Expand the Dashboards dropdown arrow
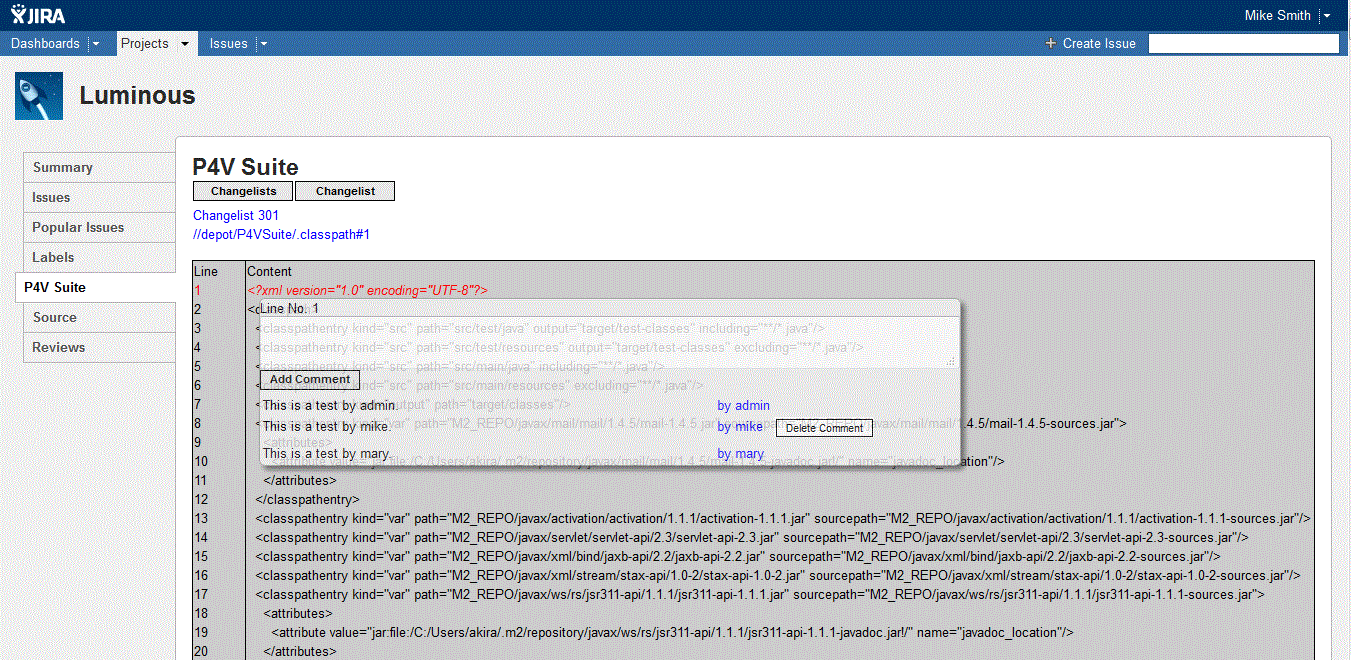Image resolution: width=1351 pixels, height=660 pixels. pos(96,44)
